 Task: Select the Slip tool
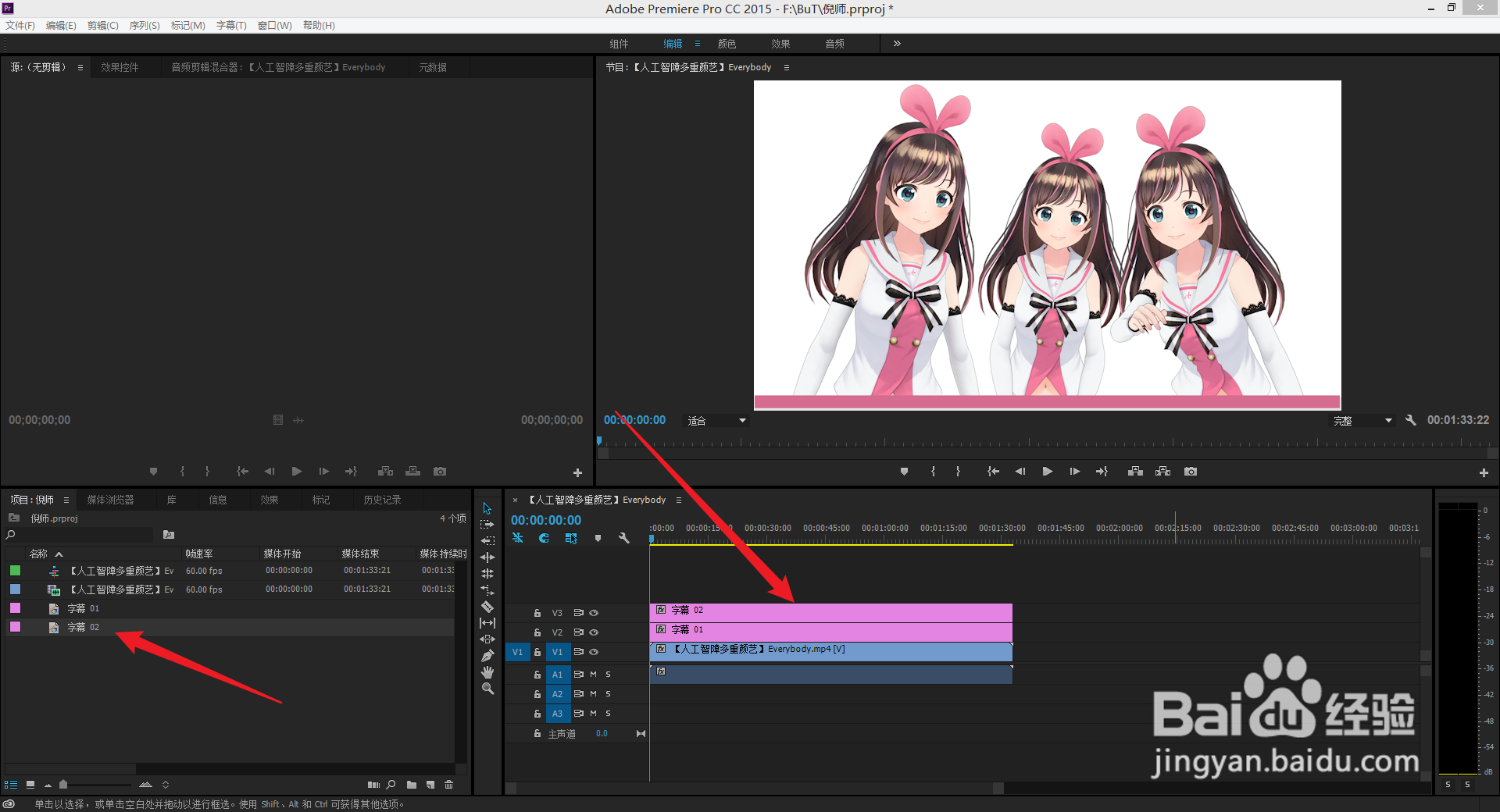pos(487,622)
